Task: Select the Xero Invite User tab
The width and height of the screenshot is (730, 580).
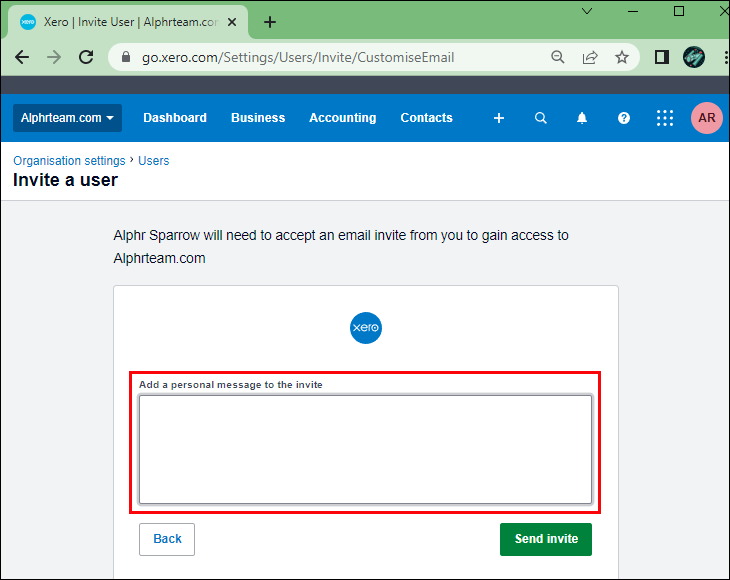Action: pyautogui.click(x=128, y=22)
